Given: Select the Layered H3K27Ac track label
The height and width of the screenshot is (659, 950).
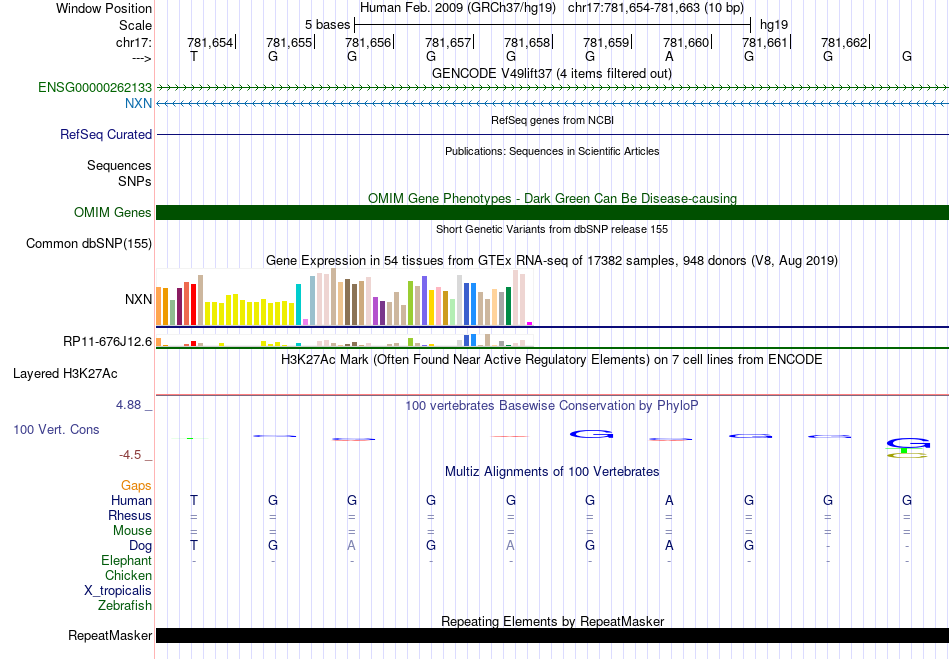Looking at the screenshot, I should [x=65, y=374].
